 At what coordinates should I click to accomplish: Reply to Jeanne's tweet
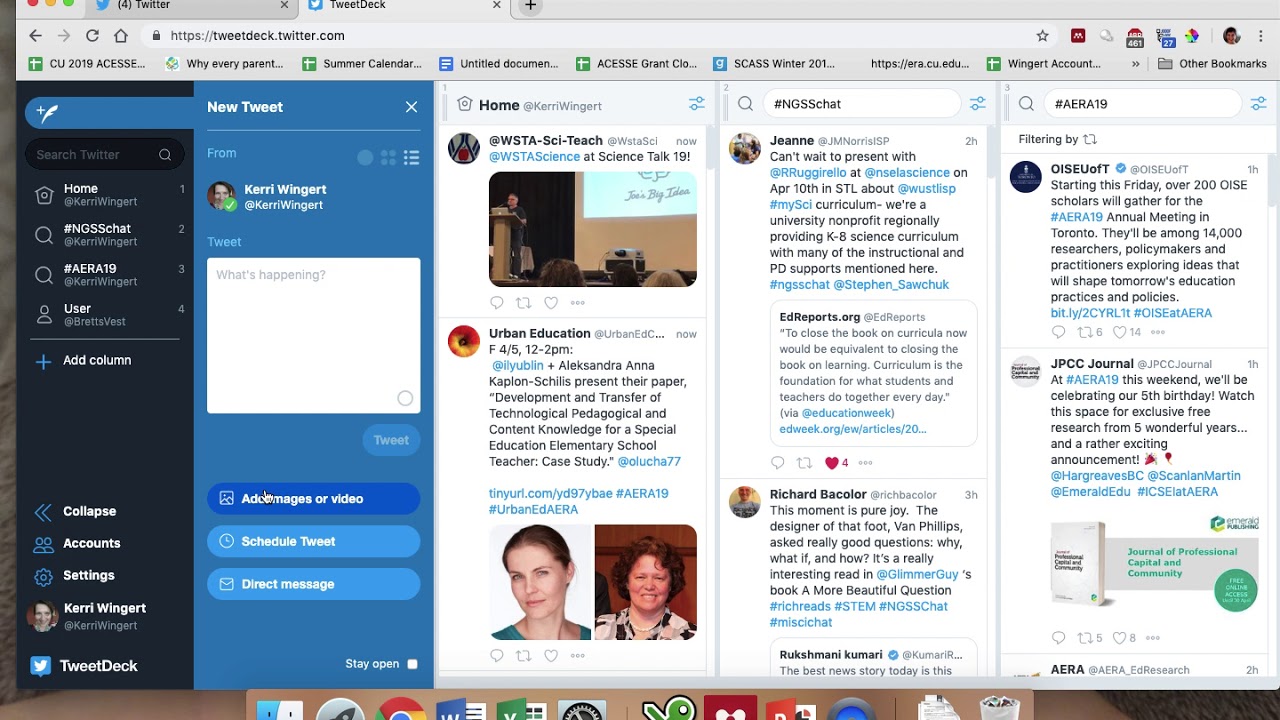pos(778,463)
